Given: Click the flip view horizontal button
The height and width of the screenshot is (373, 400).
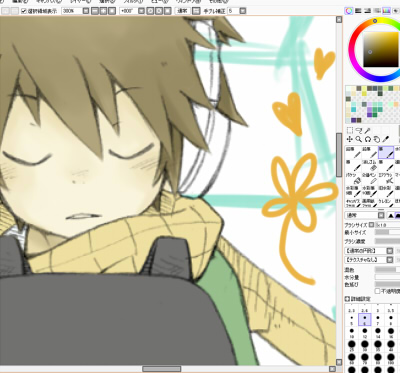Looking at the screenshot, I should [197, 11].
